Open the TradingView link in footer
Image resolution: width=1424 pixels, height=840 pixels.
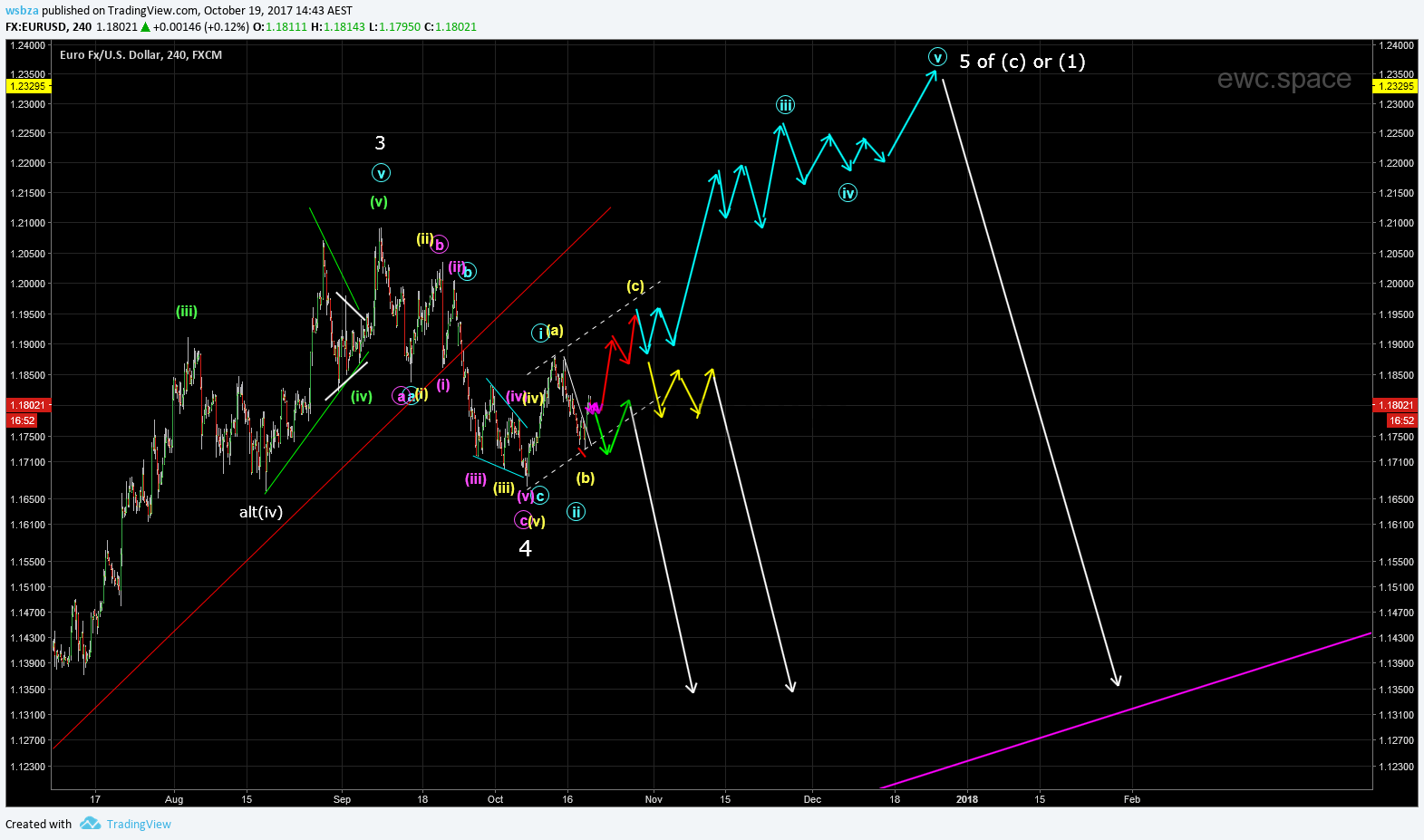pyautogui.click(x=138, y=824)
